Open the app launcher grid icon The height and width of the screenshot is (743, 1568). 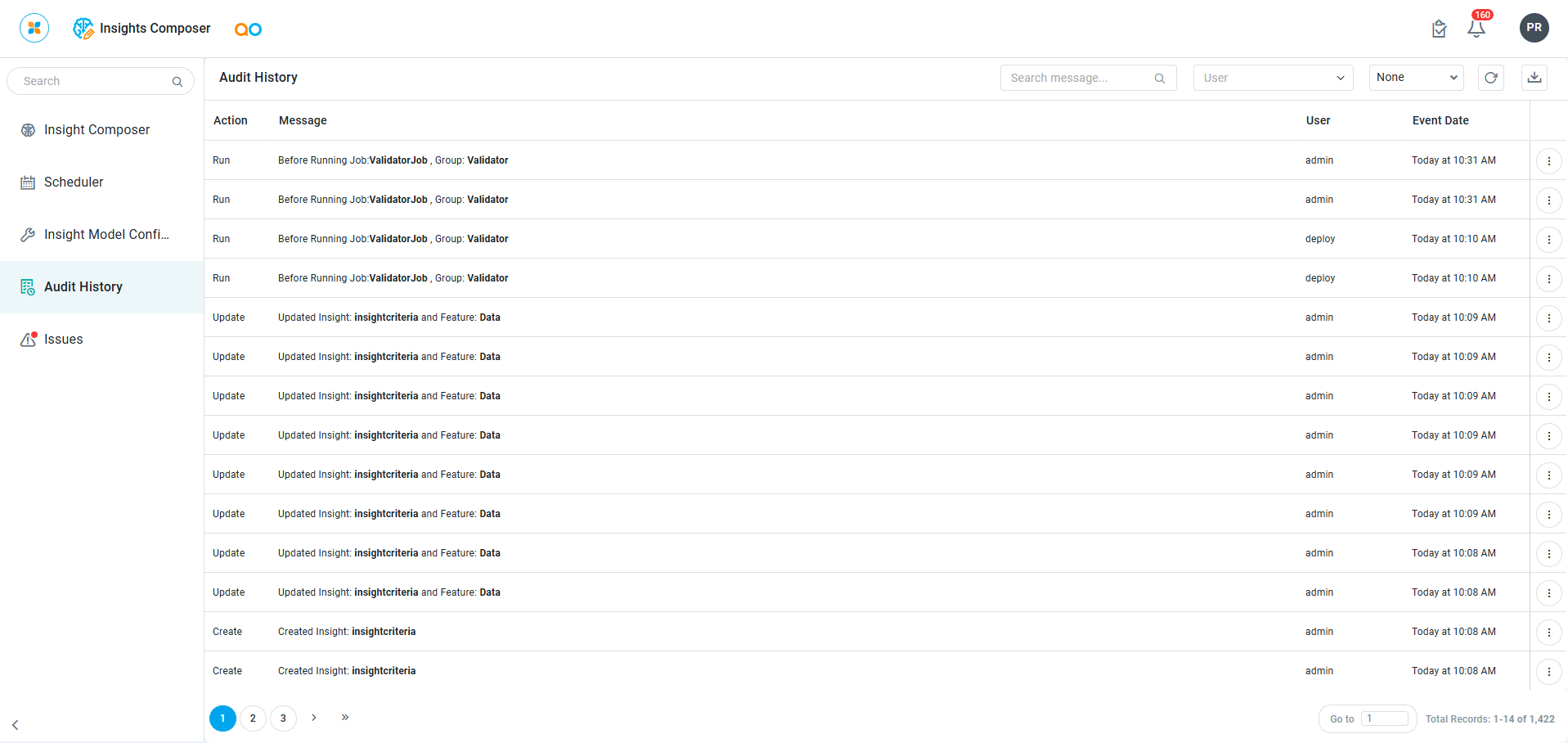point(34,28)
